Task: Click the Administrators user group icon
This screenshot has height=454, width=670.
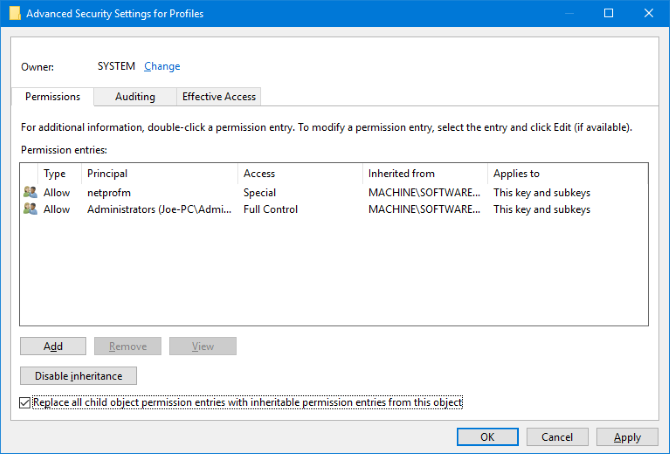Action: 29,209
